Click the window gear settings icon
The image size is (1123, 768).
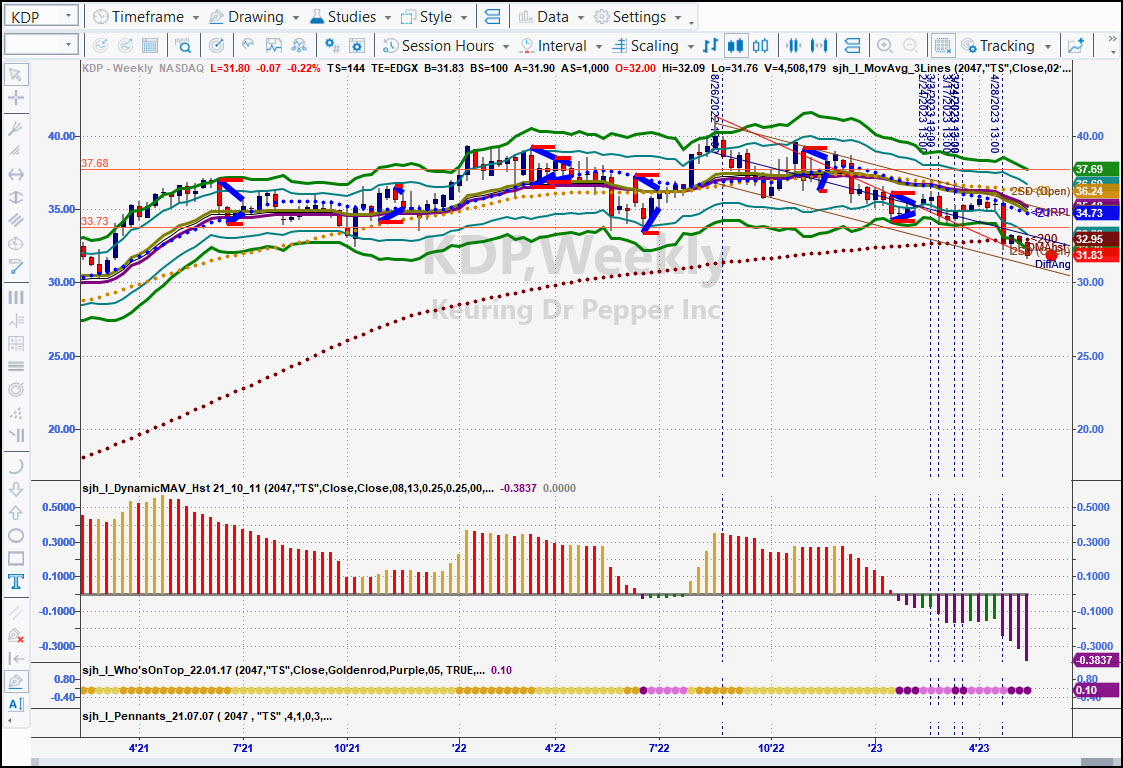pos(357,46)
